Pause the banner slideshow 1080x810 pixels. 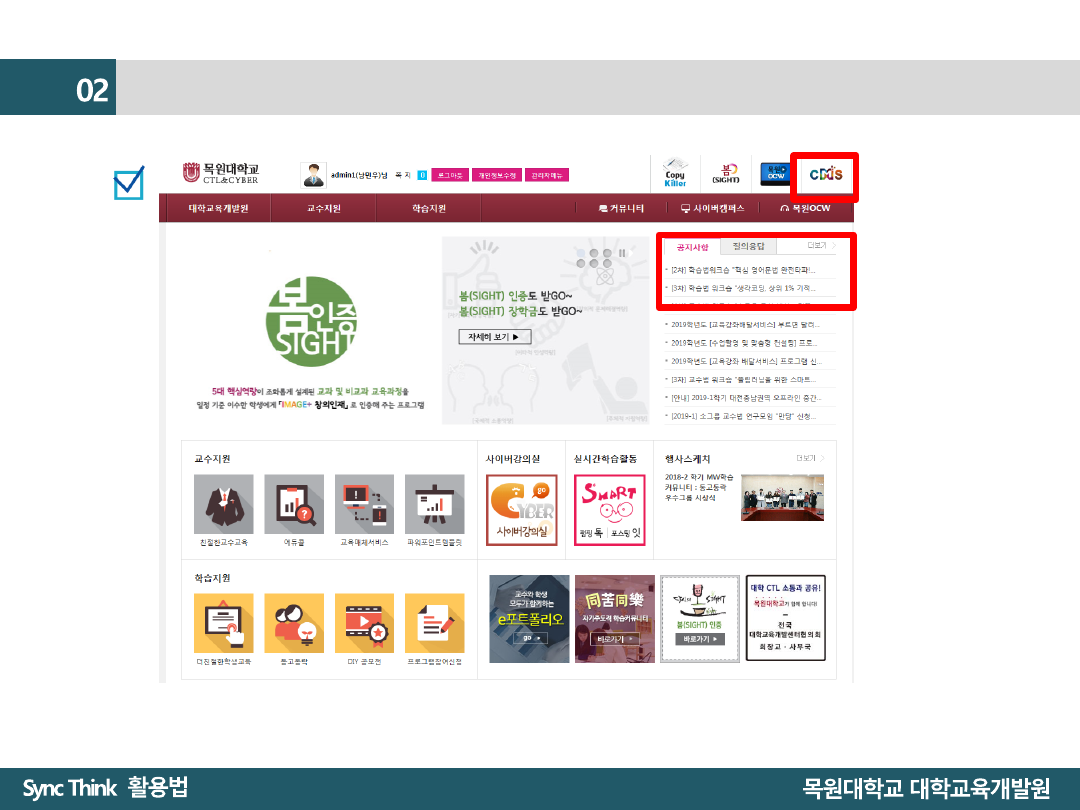click(x=620, y=254)
